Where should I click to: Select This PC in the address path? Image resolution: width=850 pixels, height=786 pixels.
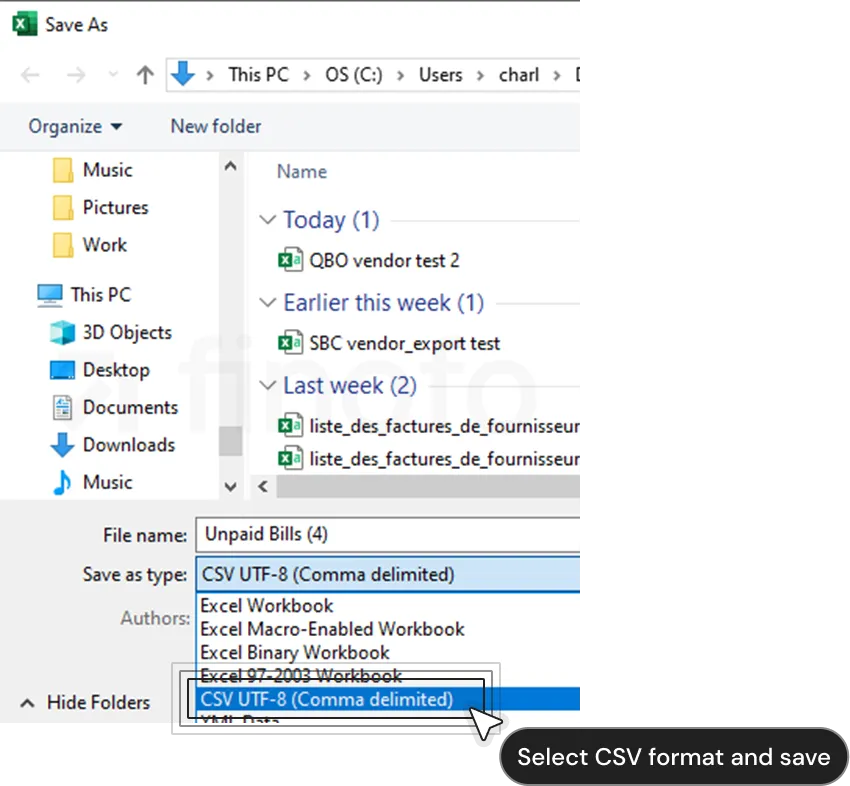(258, 74)
